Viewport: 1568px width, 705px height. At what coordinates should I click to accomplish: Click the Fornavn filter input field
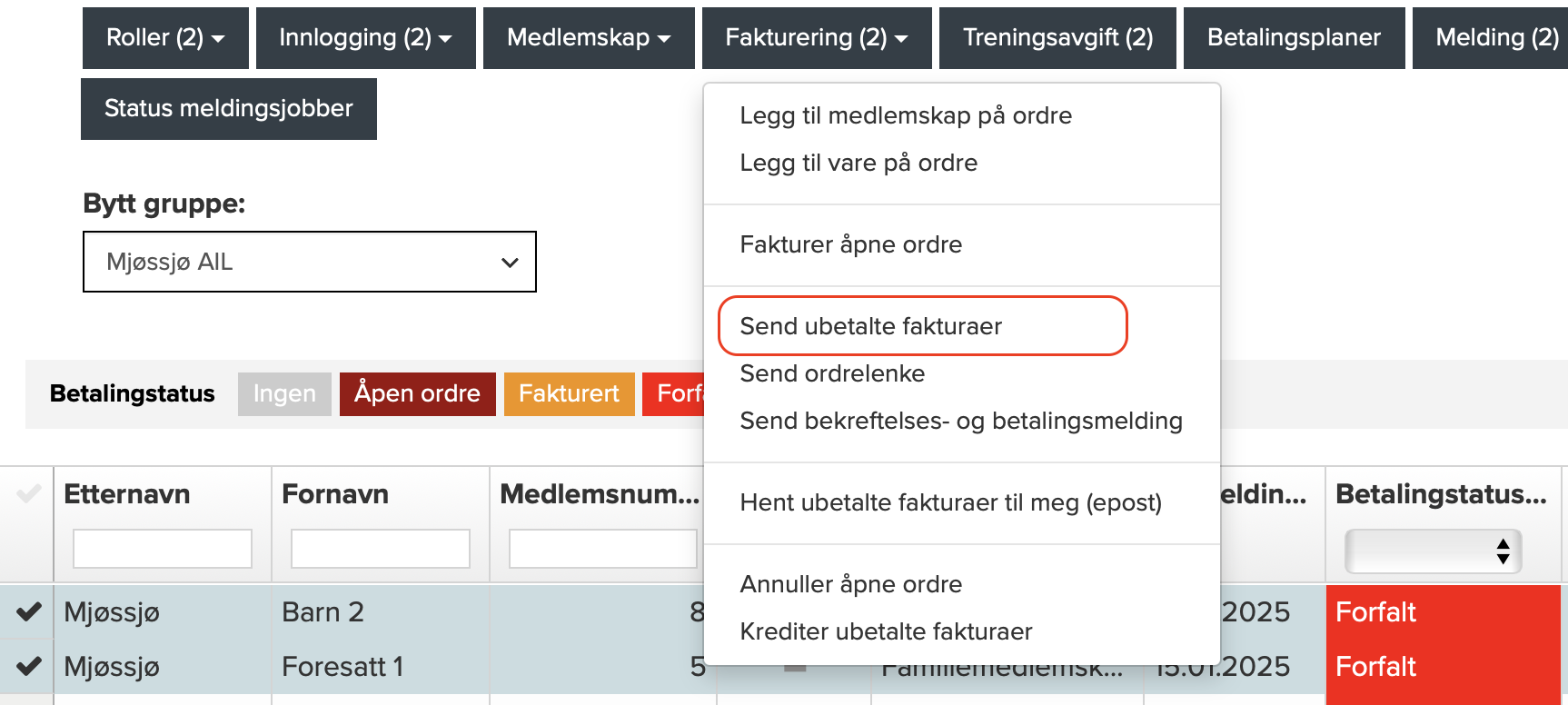381,549
